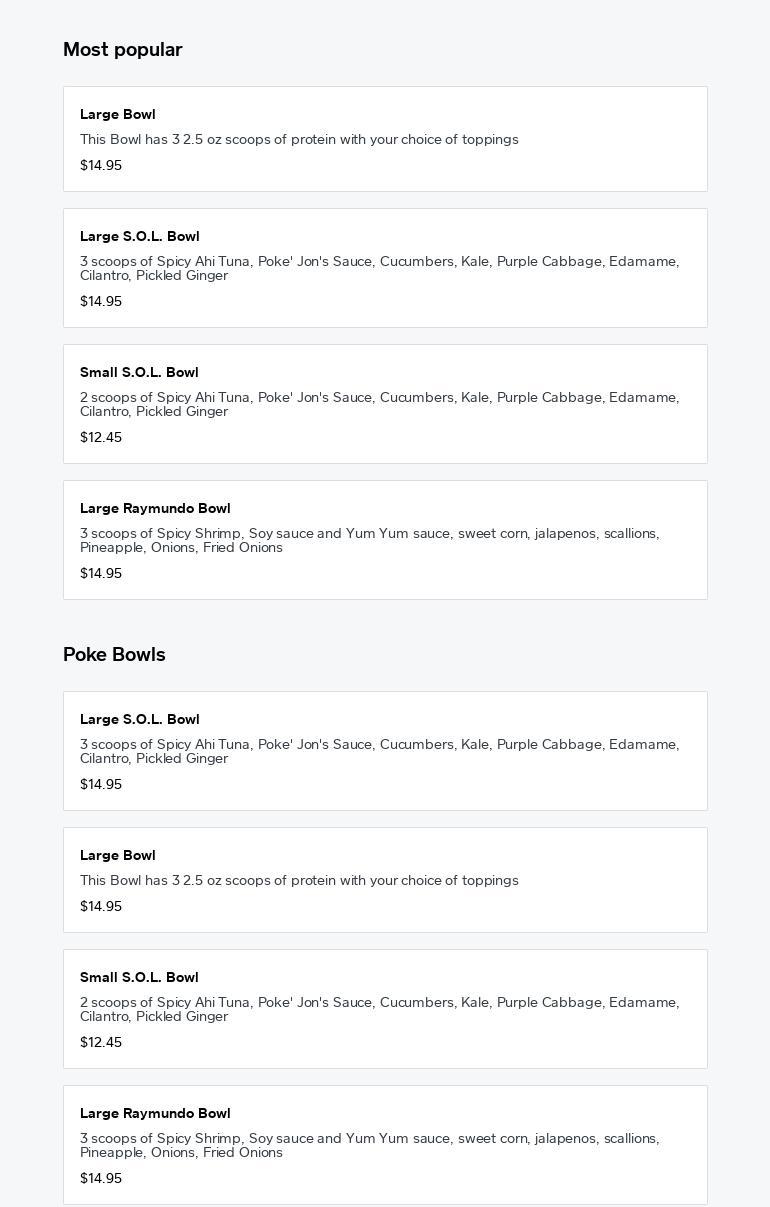Click $12.45 price in Most popular section

[101, 438]
